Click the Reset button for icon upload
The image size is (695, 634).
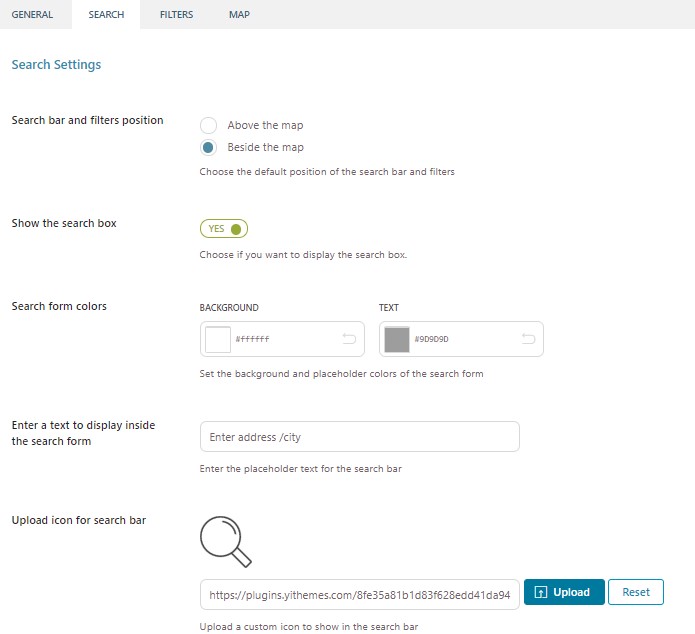pyautogui.click(x=636, y=592)
